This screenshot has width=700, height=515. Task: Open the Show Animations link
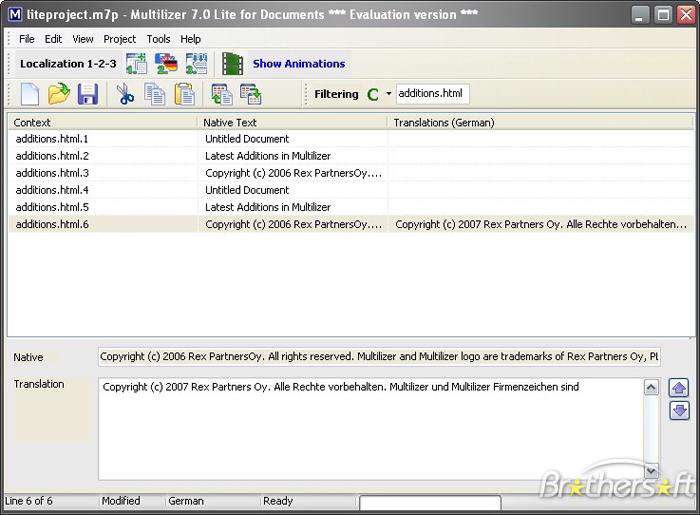pyautogui.click(x=299, y=64)
